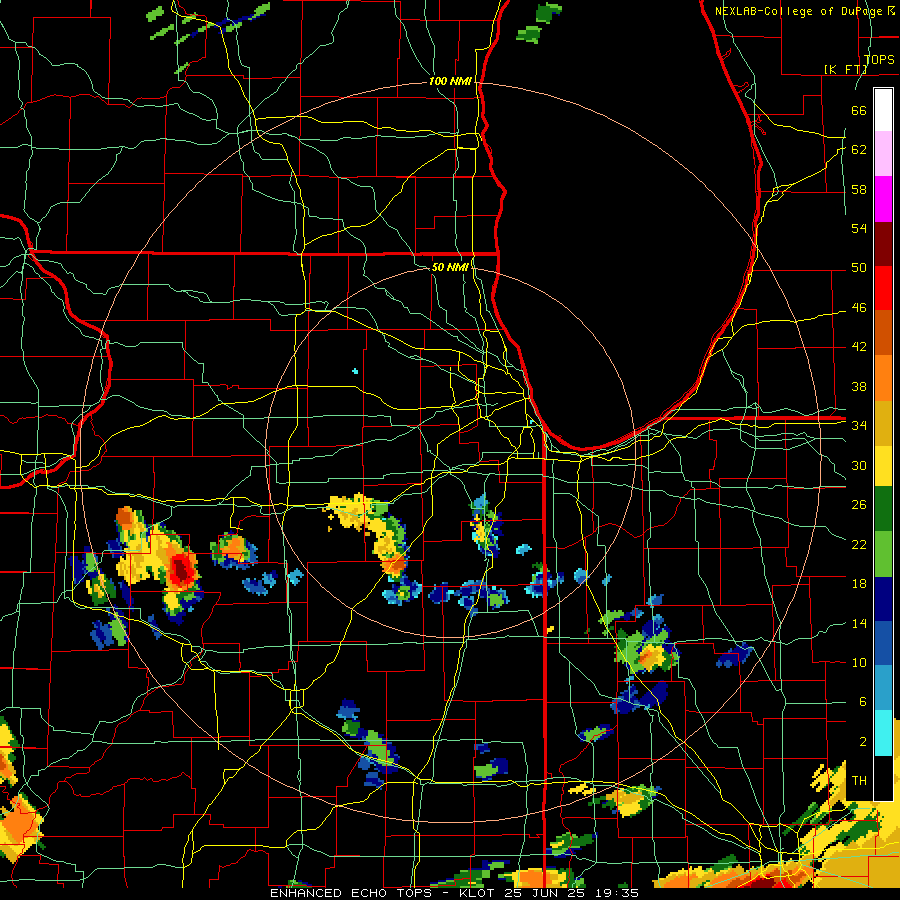Click the 54 legend value
The width and height of the screenshot is (900, 900).
point(859,228)
